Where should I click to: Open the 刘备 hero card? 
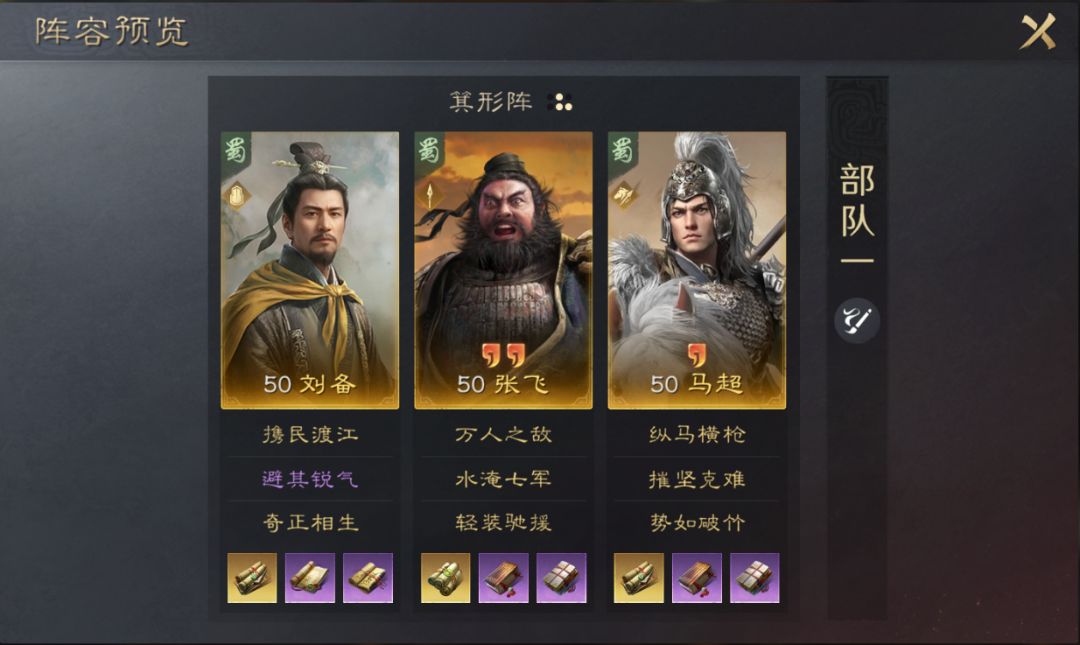pyautogui.click(x=310, y=270)
